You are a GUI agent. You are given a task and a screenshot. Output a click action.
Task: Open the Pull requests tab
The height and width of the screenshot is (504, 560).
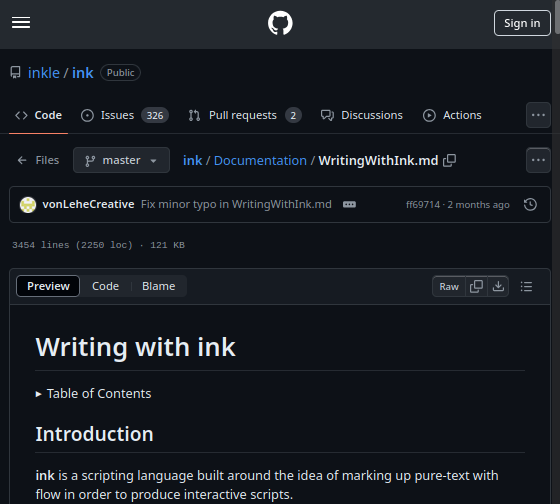(x=245, y=115)
